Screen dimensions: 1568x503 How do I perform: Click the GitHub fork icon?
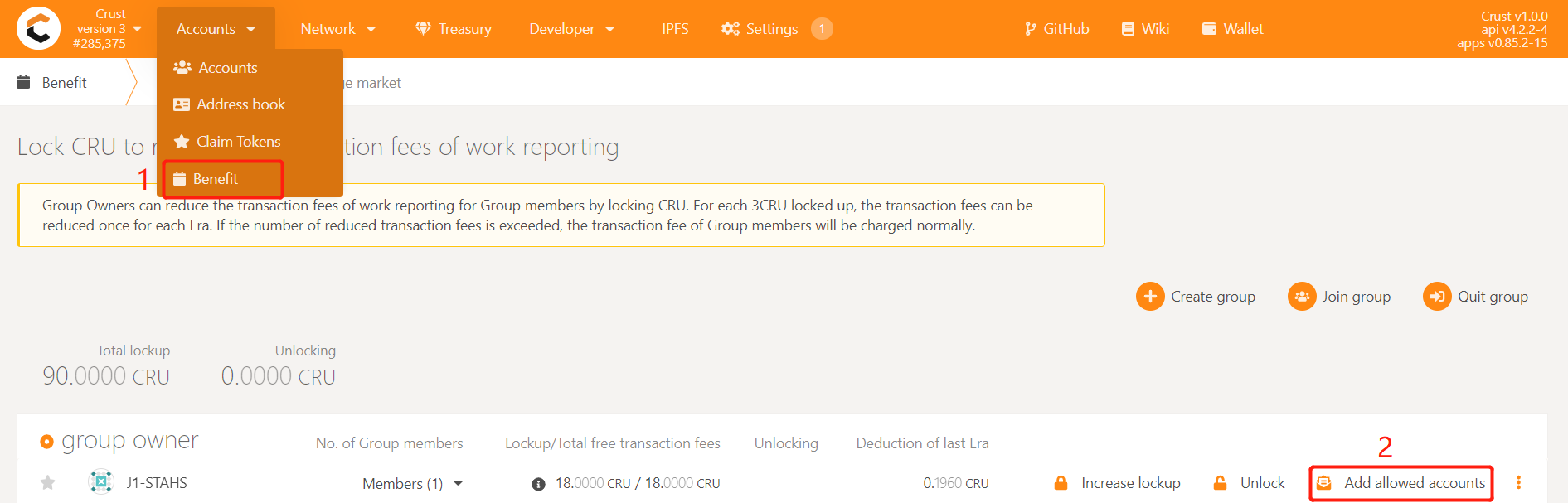tap(1030, 29)
